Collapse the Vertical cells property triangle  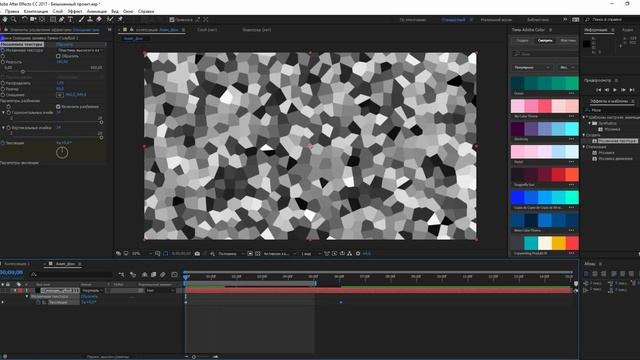(3, 128)
